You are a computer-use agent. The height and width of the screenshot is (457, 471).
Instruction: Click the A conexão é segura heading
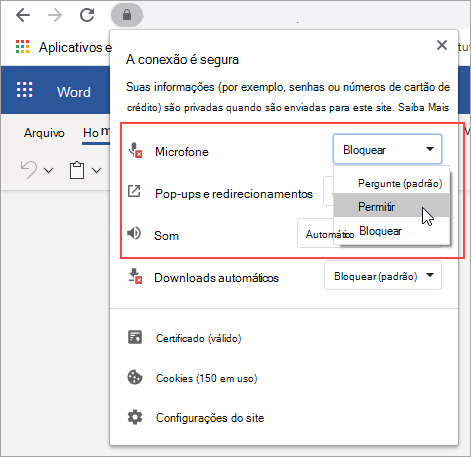182,60
